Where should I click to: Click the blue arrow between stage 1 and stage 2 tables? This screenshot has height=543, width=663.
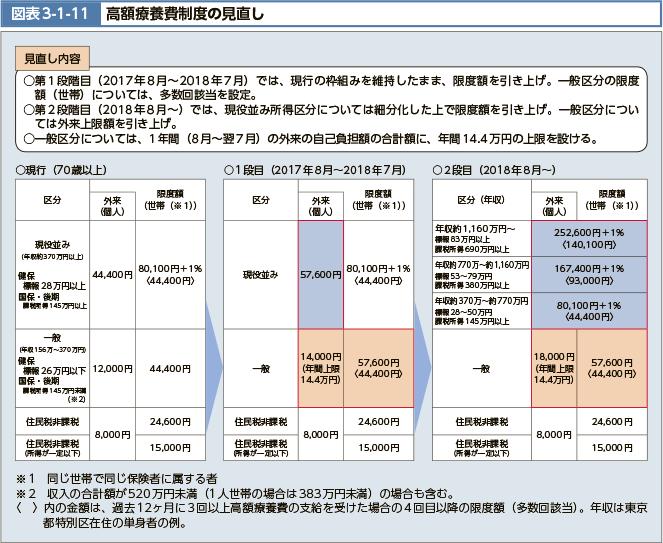(421, 330)
